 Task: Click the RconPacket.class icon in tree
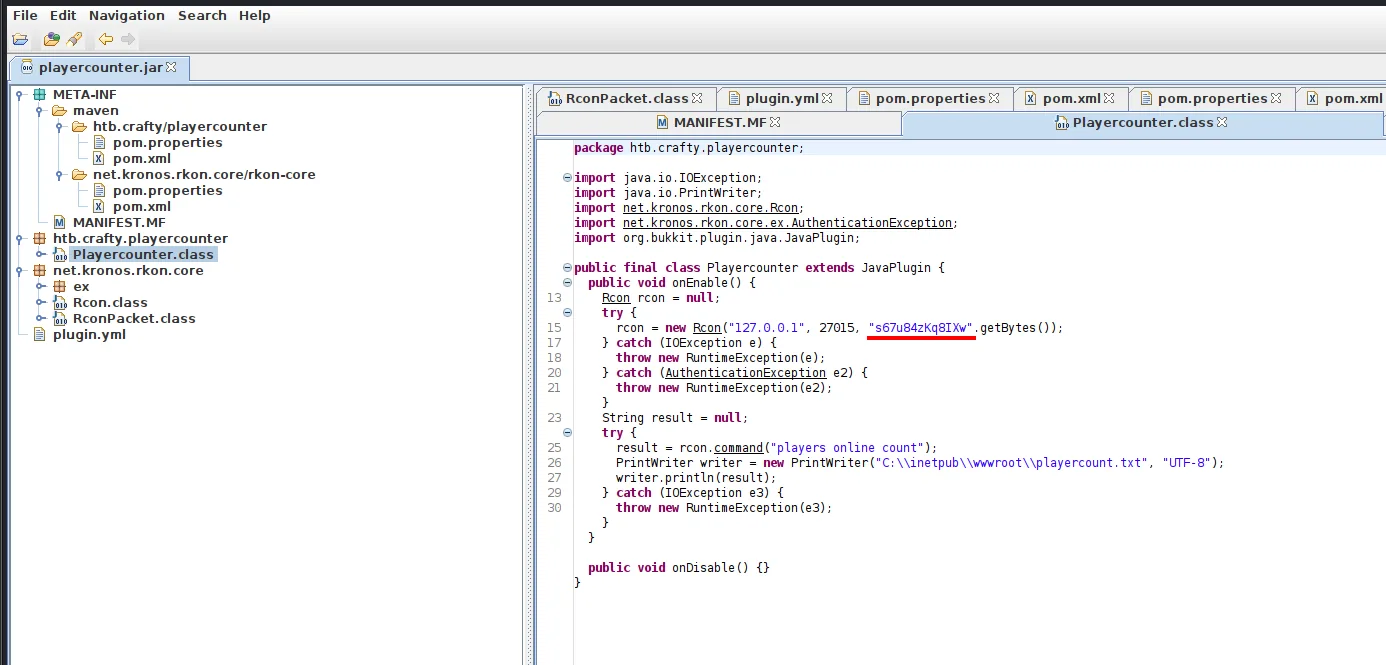point(60,318)
